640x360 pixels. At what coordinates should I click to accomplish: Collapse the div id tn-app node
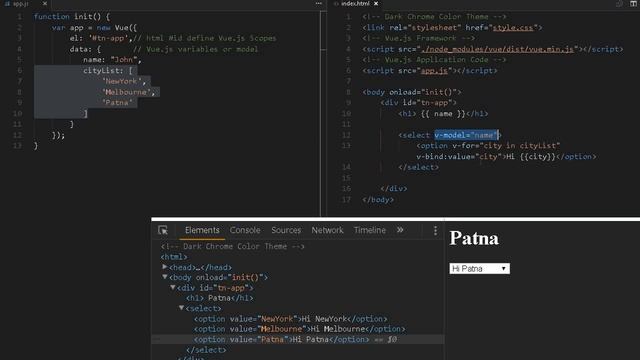point(173,287)
